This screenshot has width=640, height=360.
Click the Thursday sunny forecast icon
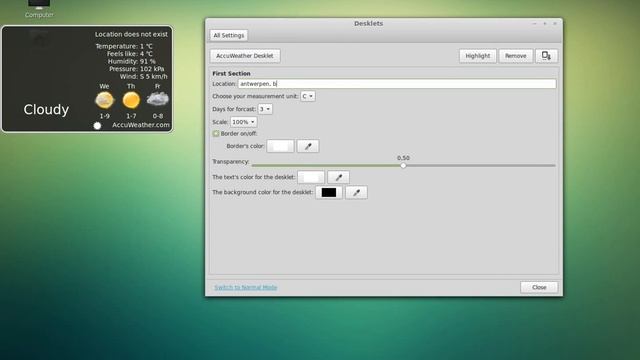pos(131,100)
